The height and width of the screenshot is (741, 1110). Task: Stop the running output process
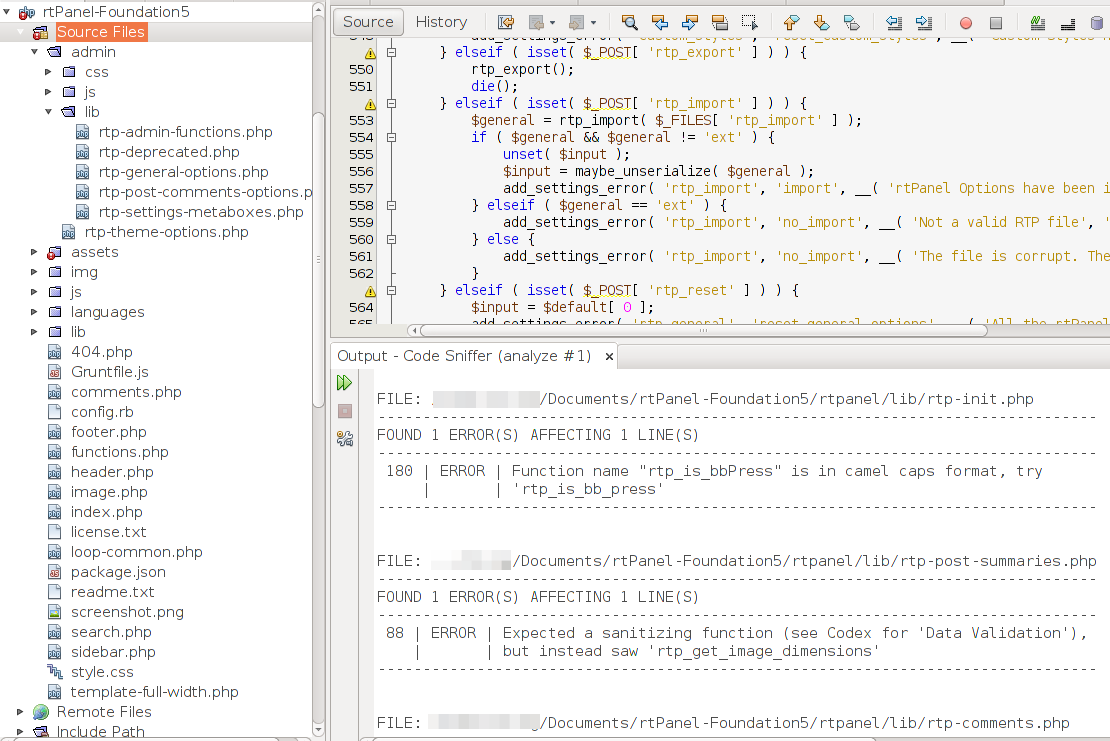(345, 411)
